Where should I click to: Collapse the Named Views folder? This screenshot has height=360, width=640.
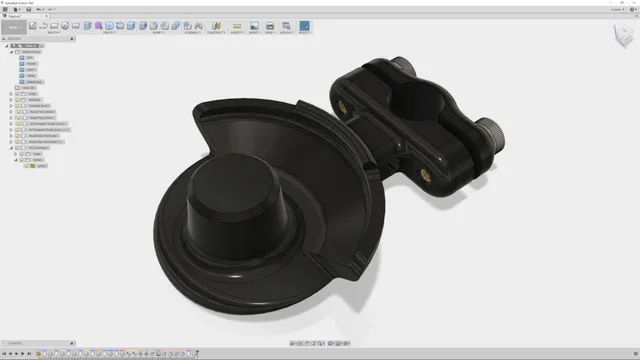point(11,52)
